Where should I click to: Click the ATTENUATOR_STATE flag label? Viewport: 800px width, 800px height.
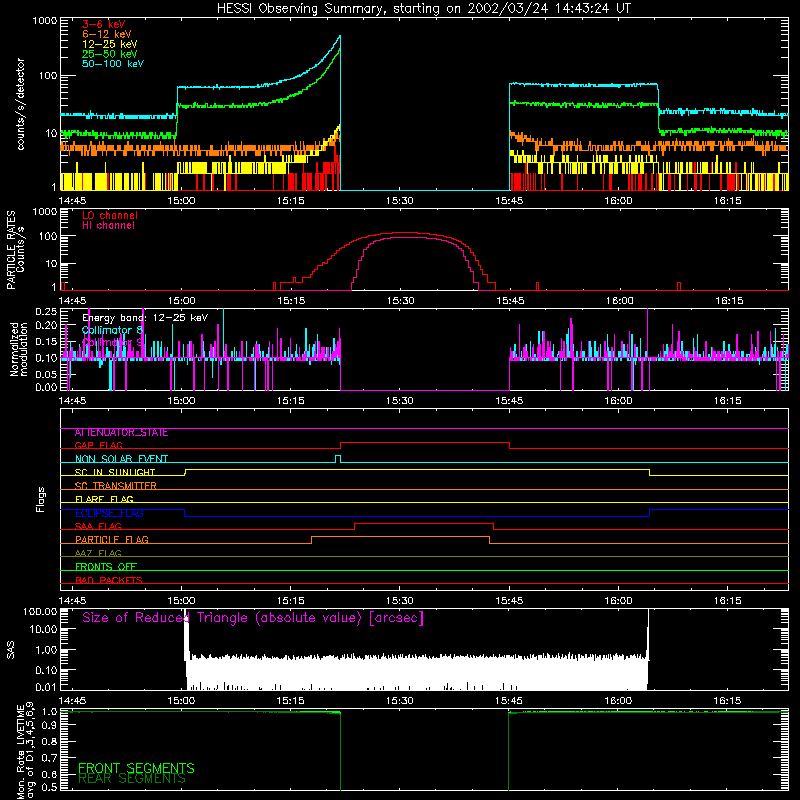(x=121, y=433)
